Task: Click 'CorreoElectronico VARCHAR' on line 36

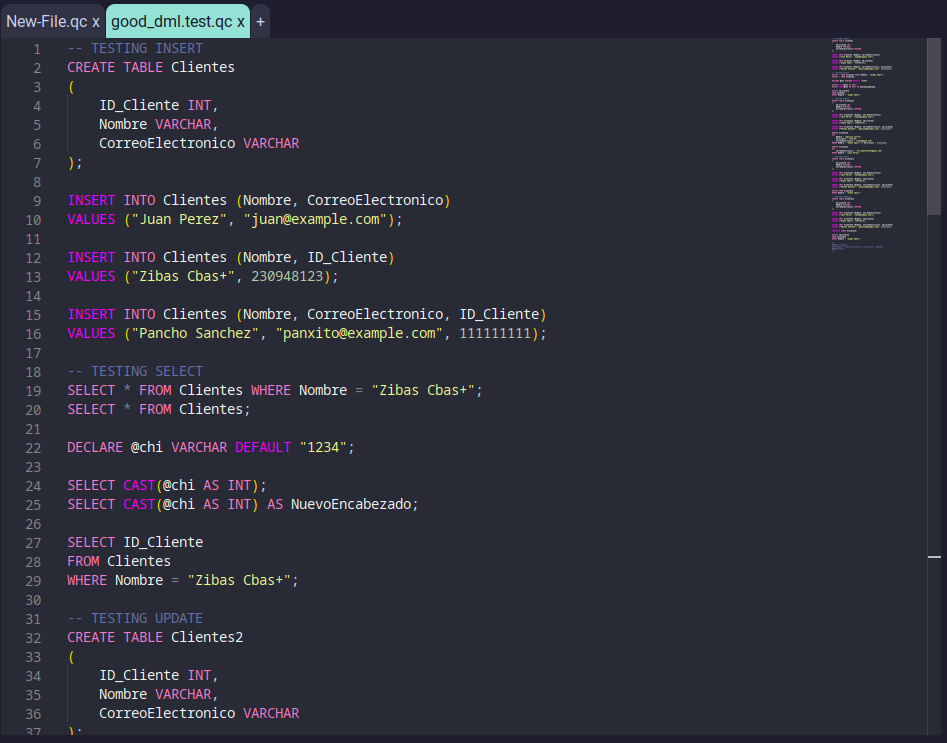Action: pos(199,713)
